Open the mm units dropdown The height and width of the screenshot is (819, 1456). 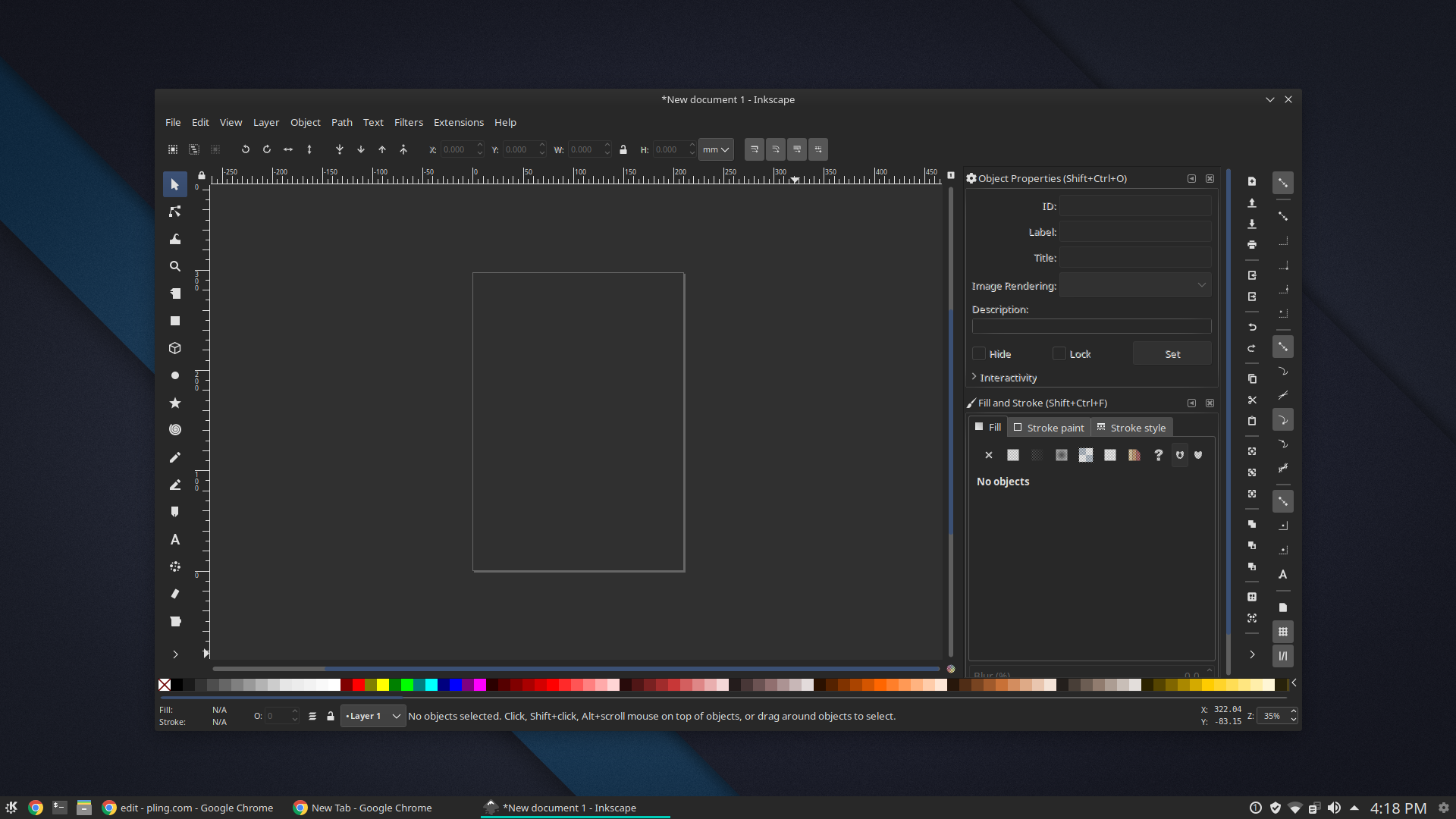tap(716, 149)
